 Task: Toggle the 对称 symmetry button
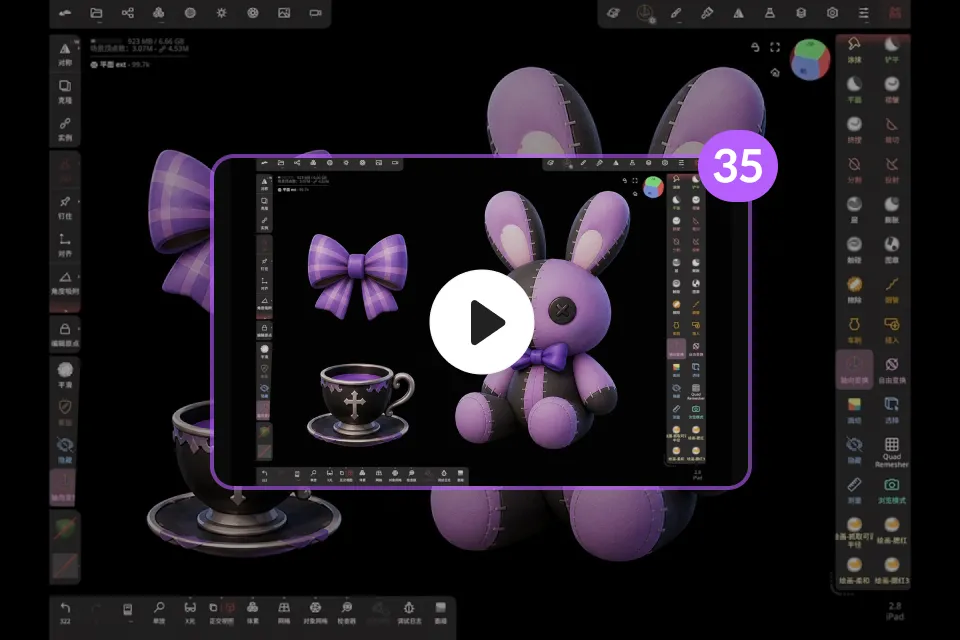tap(65, 53)
